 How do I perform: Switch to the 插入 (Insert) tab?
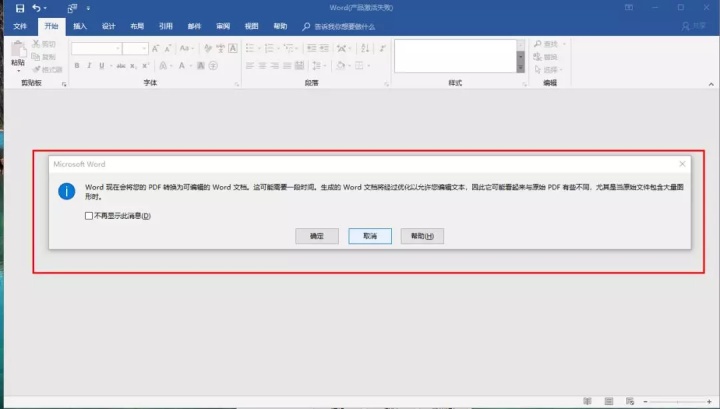click(80, 26)
